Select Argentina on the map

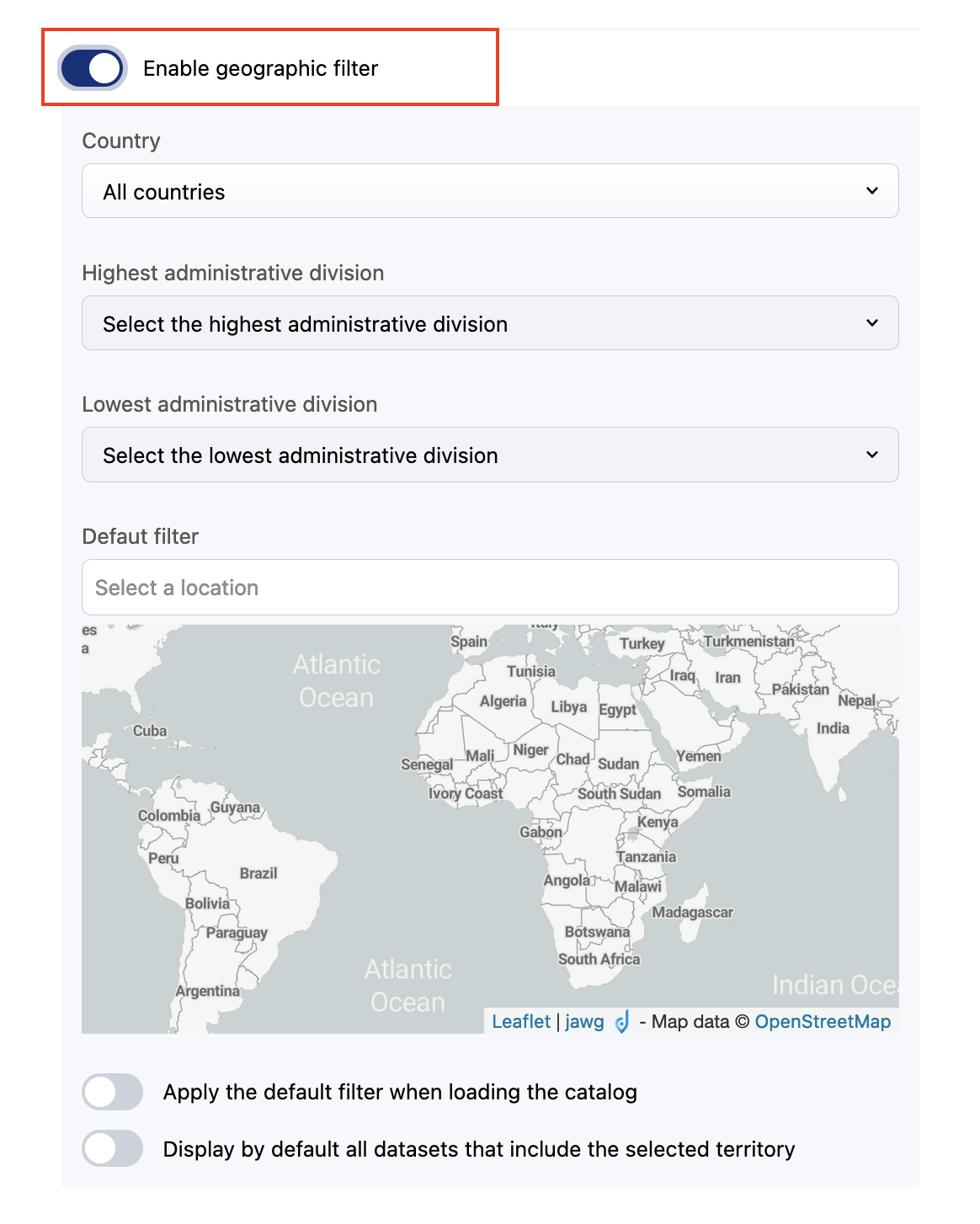pos(207,992)
